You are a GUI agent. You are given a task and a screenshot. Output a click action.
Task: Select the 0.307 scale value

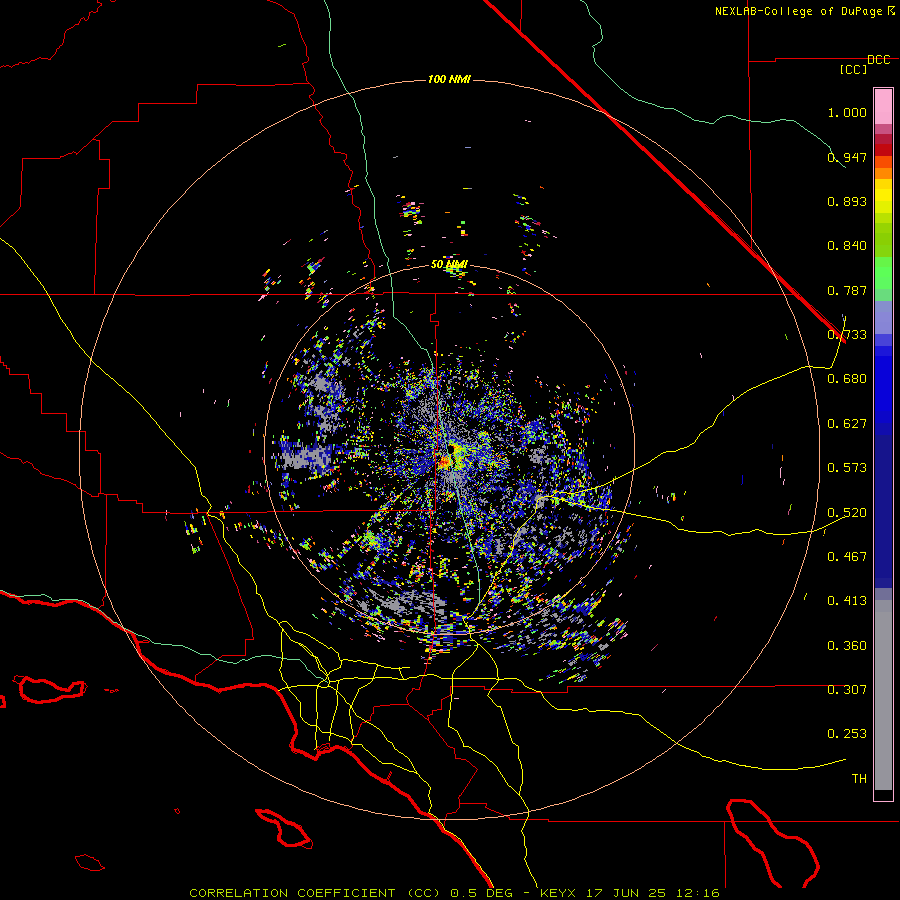(x=847, y=689)
